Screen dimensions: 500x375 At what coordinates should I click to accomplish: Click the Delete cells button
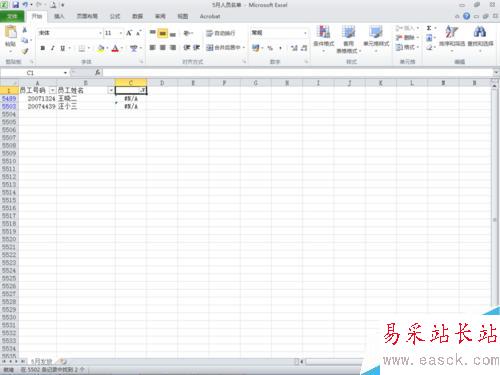407,37
